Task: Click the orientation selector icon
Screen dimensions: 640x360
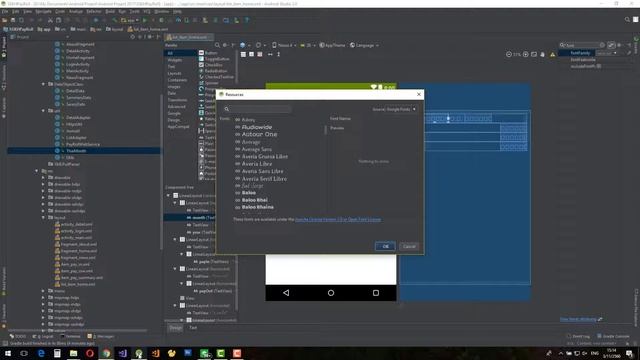Action: [x=259, y=45]
